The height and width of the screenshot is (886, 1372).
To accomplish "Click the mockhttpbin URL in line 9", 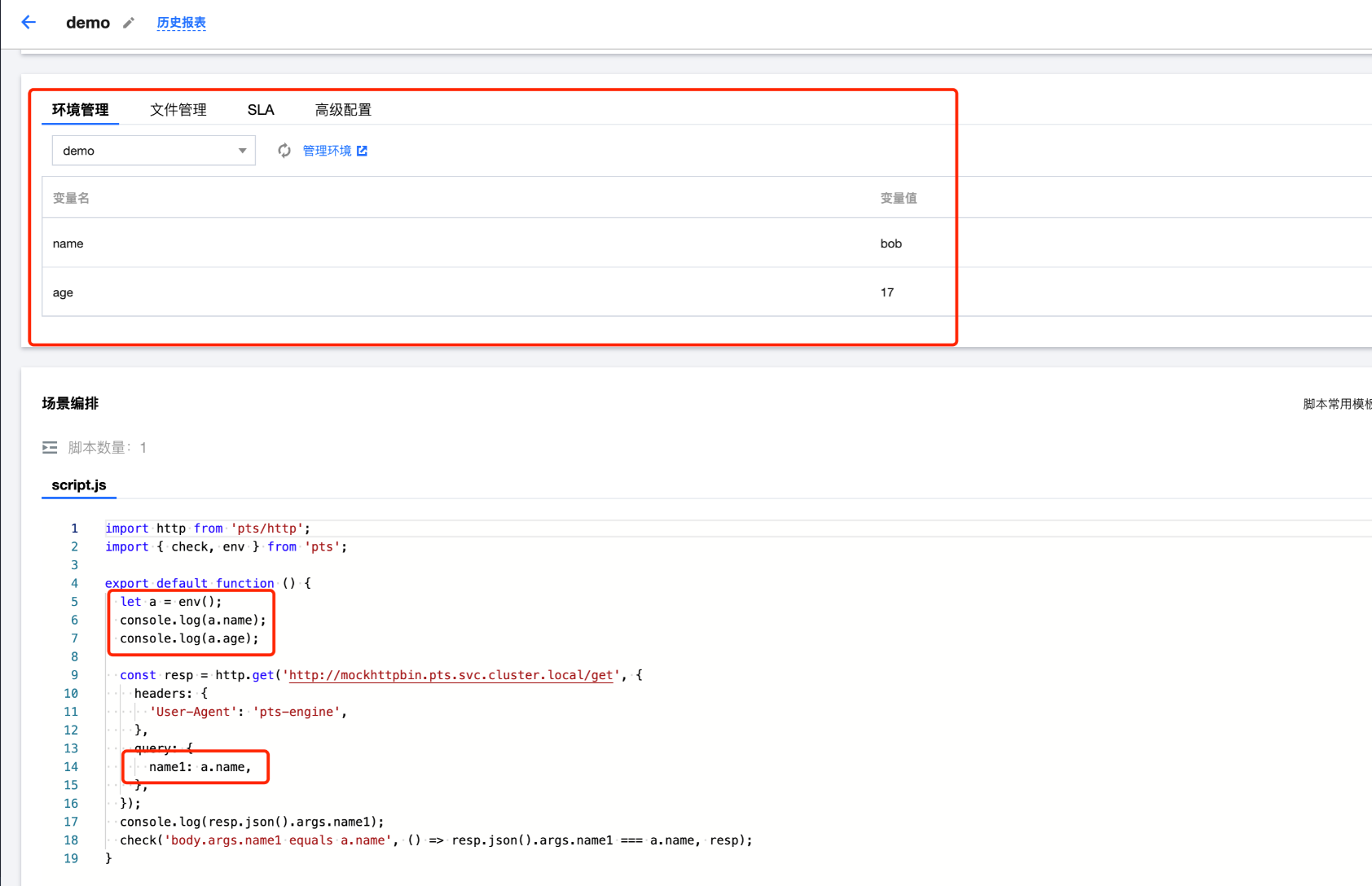I will pos(451,675).
